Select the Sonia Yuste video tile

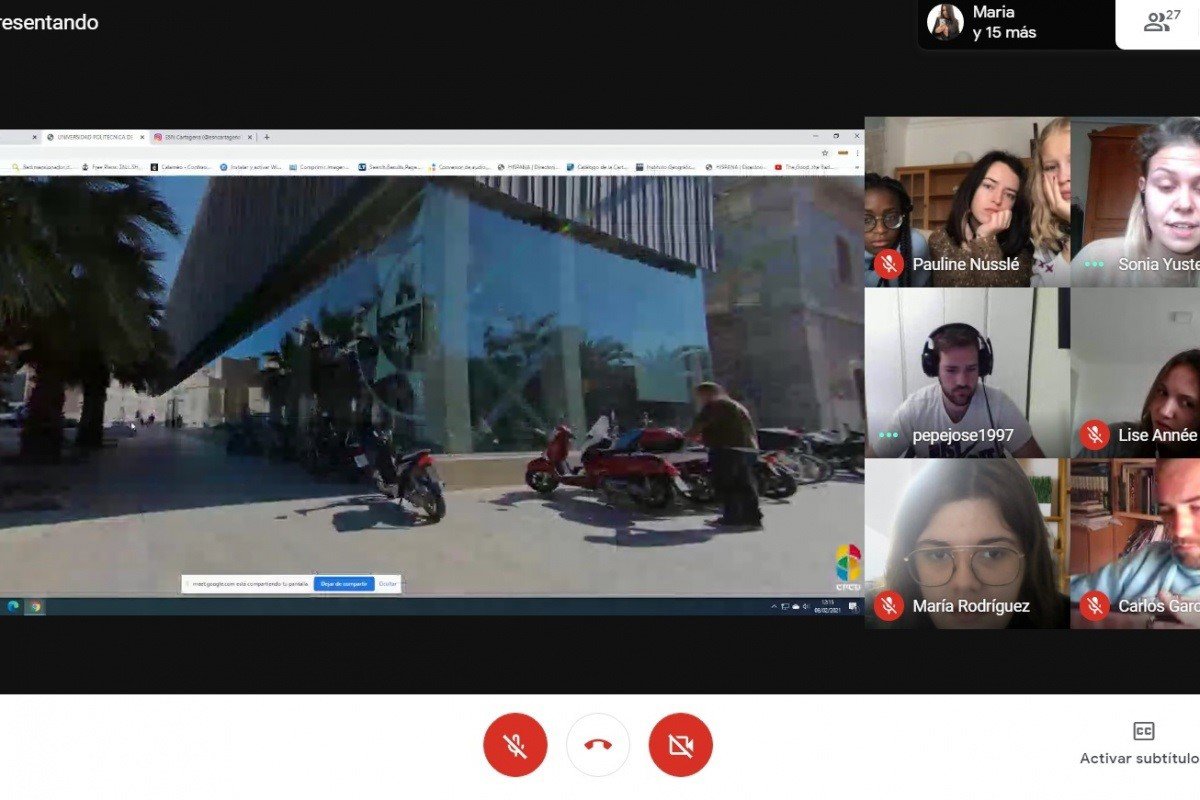point(1135,200)
